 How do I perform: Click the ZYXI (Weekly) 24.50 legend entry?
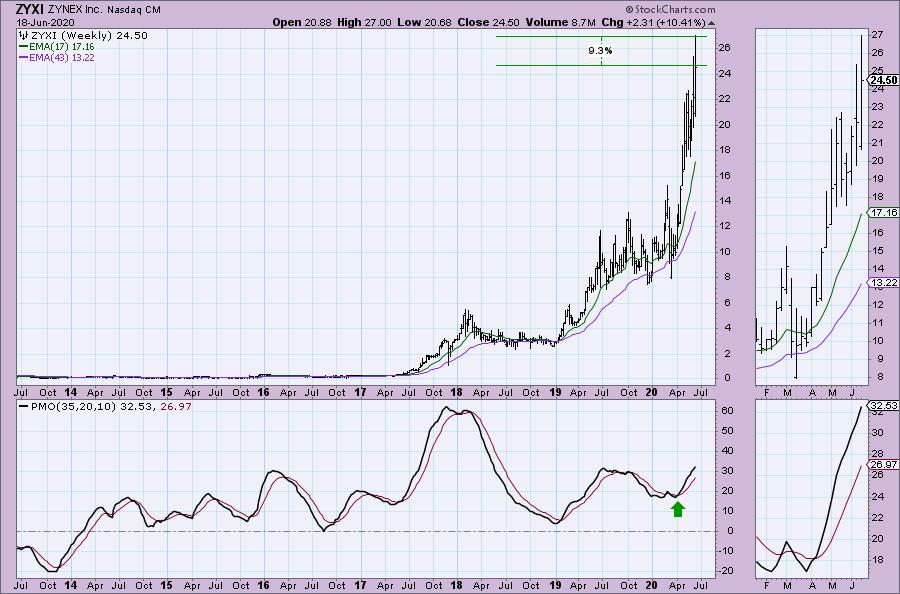click(x=88, y=36)
